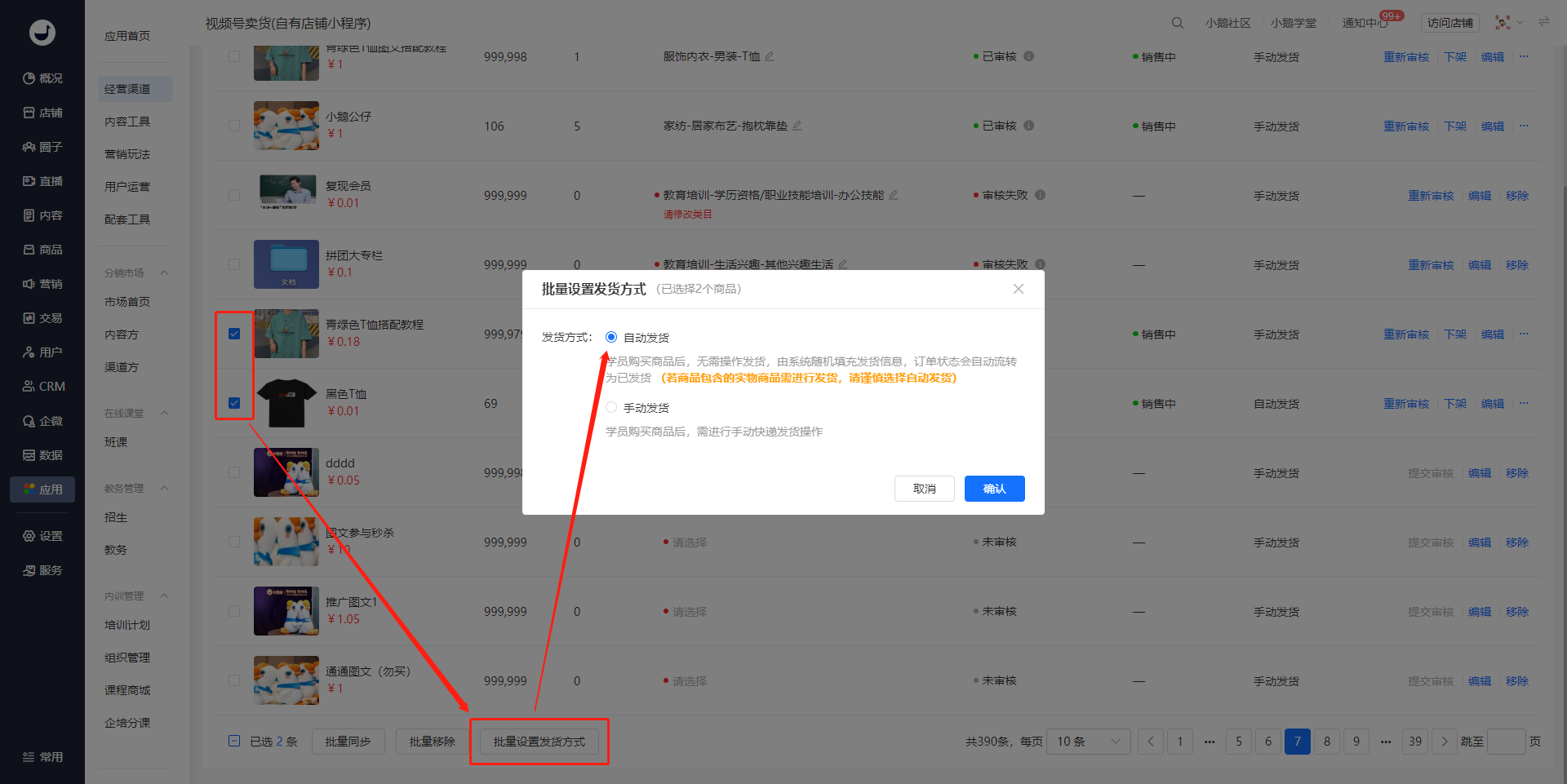Open the 商品 products sidebar item
Viewport: 1567px width, 784px height.
point(42,250)
